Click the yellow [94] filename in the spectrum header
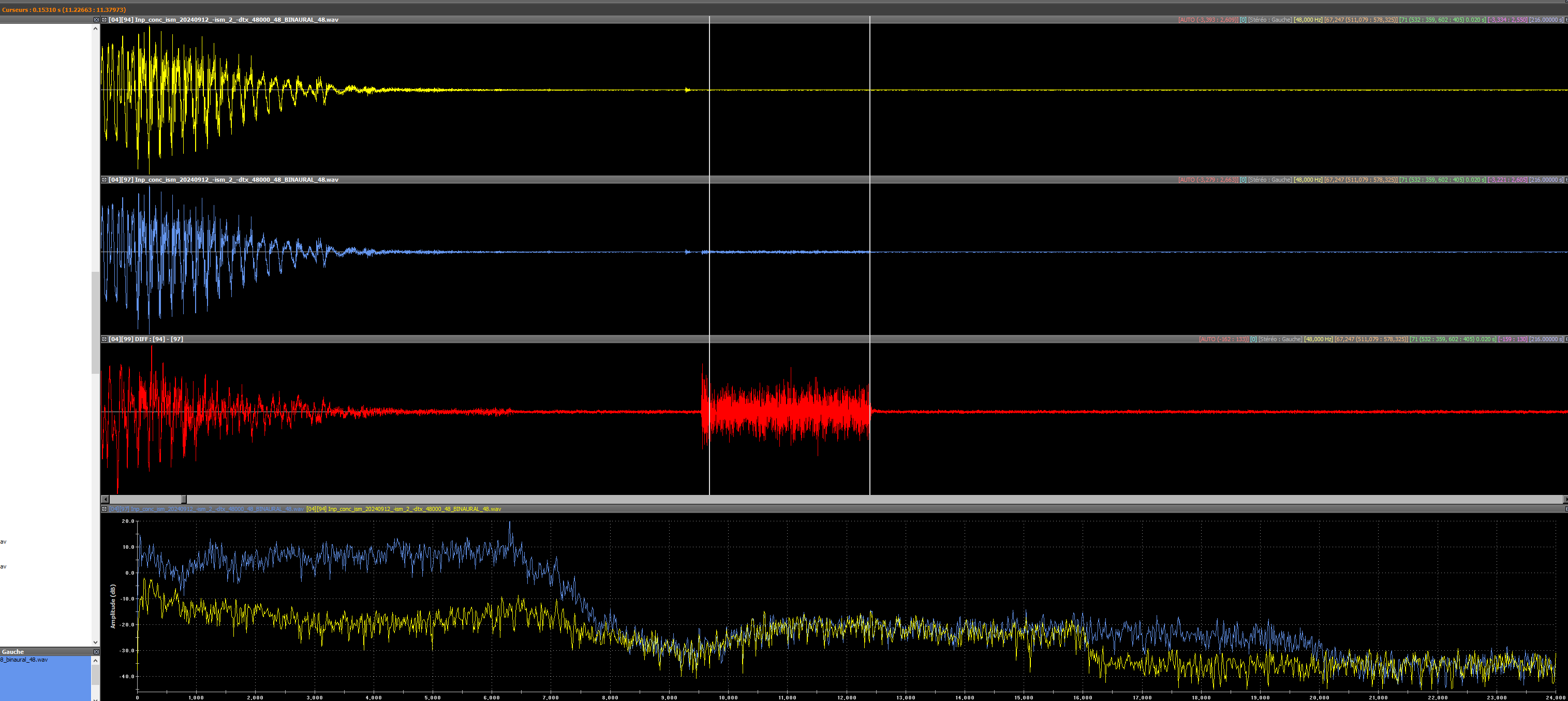The image size is (1568, 701). [x=404, y=509]
